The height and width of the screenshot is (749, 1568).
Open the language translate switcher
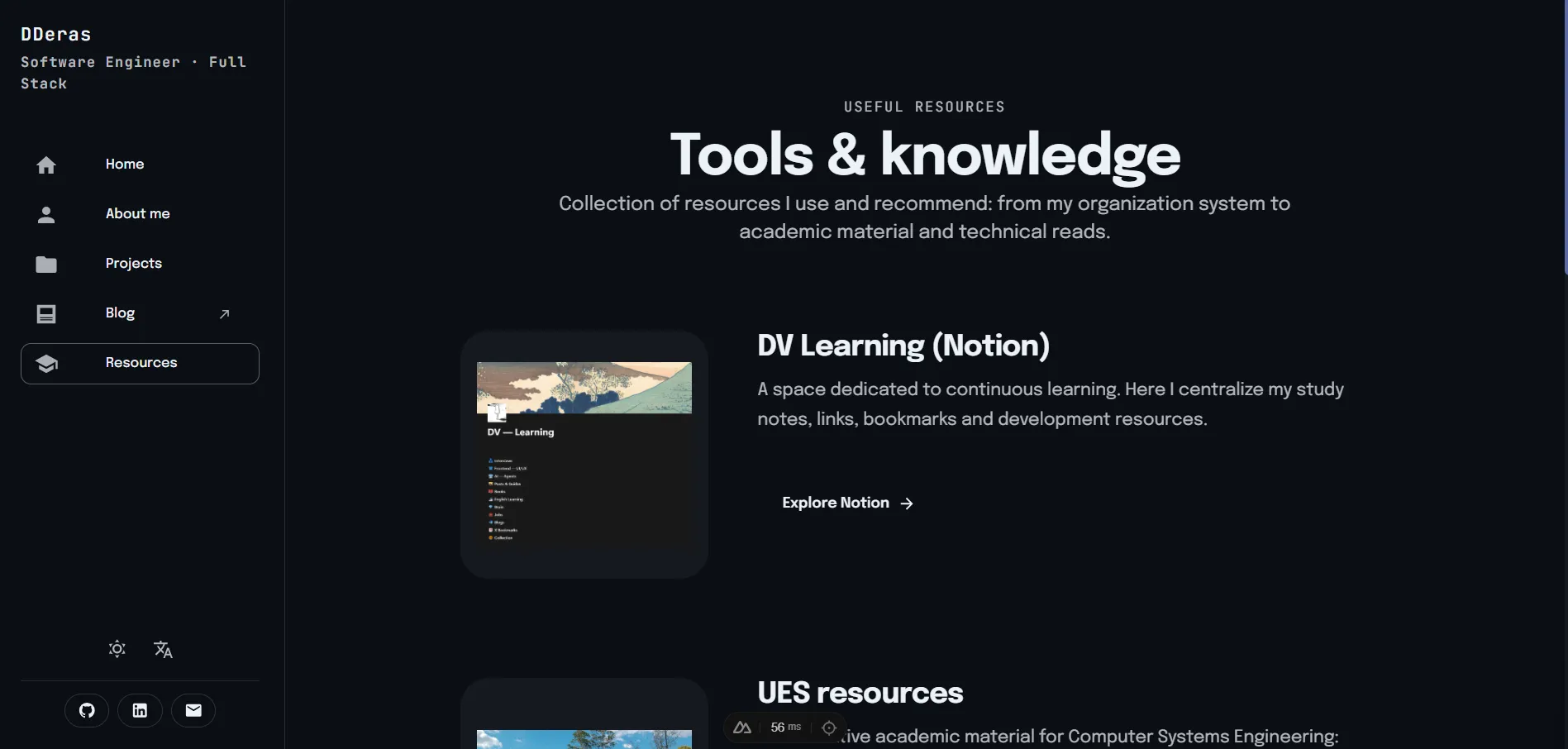coord(163,649)
